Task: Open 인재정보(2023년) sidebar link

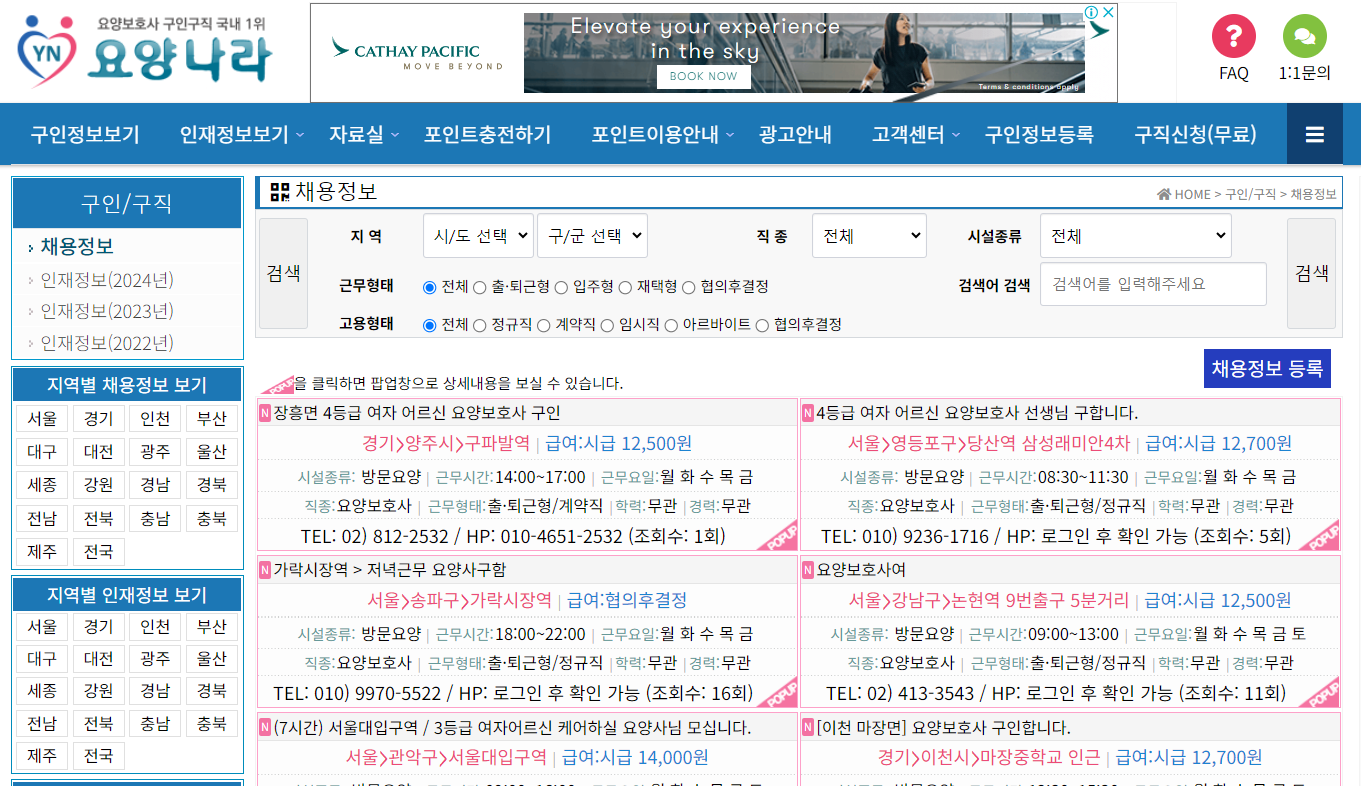Action: click(x=107, y=311)
